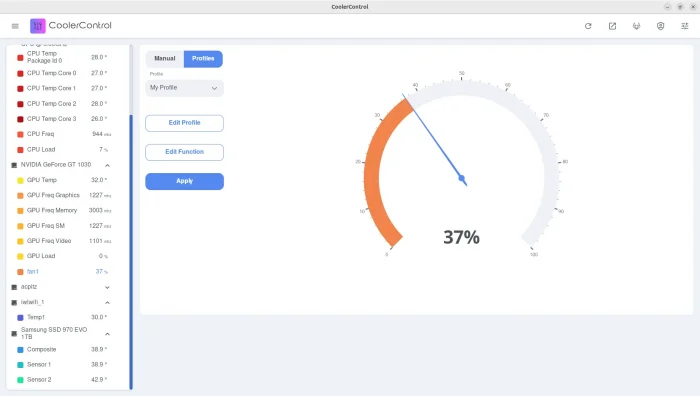Image resolution: width=700 pixels, height=396 pixels.
Task: Click color square beside CPU Load
Action: [20, 150]
